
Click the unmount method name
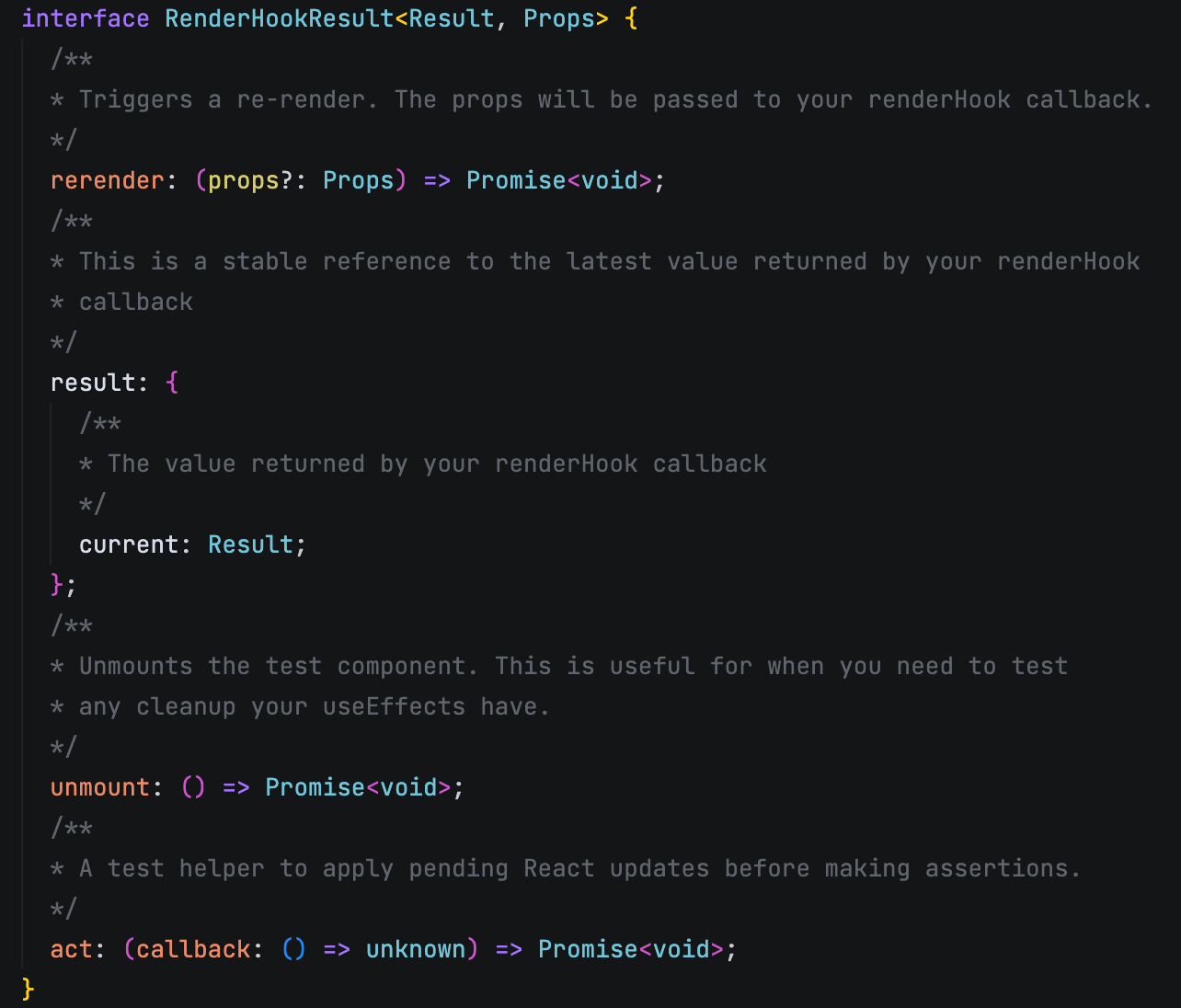101,787
